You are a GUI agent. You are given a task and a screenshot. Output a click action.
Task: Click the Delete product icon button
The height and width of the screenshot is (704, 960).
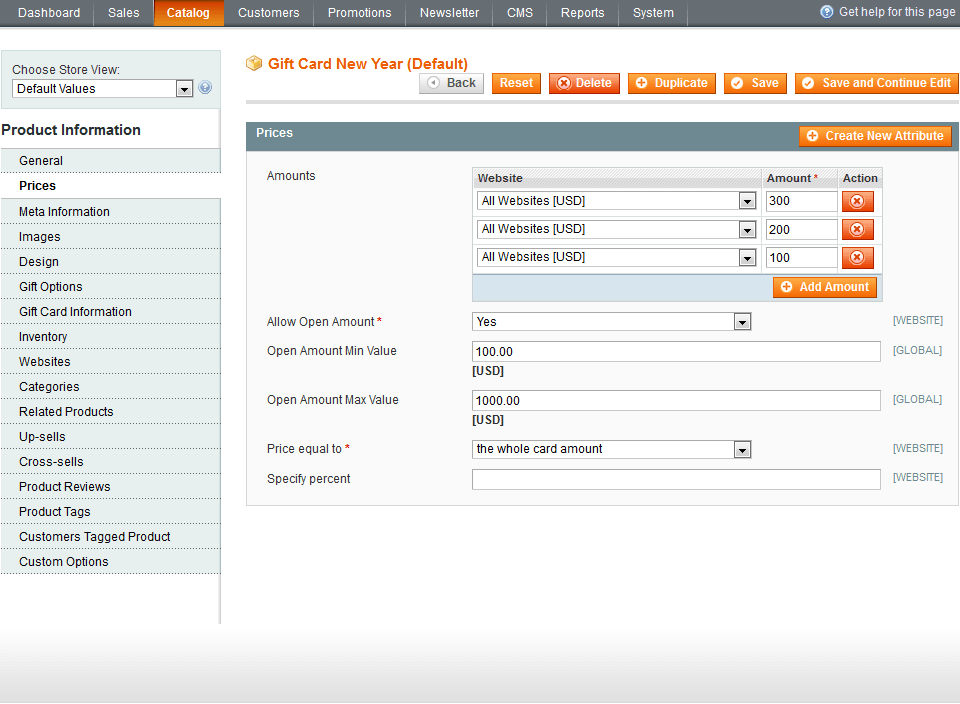point(563,83)
